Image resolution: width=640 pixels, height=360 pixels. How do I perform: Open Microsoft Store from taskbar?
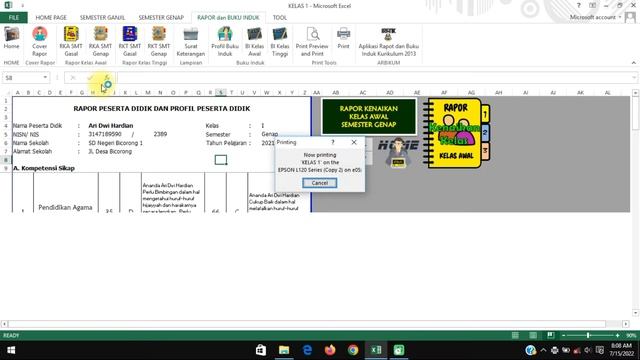[261, 350]
